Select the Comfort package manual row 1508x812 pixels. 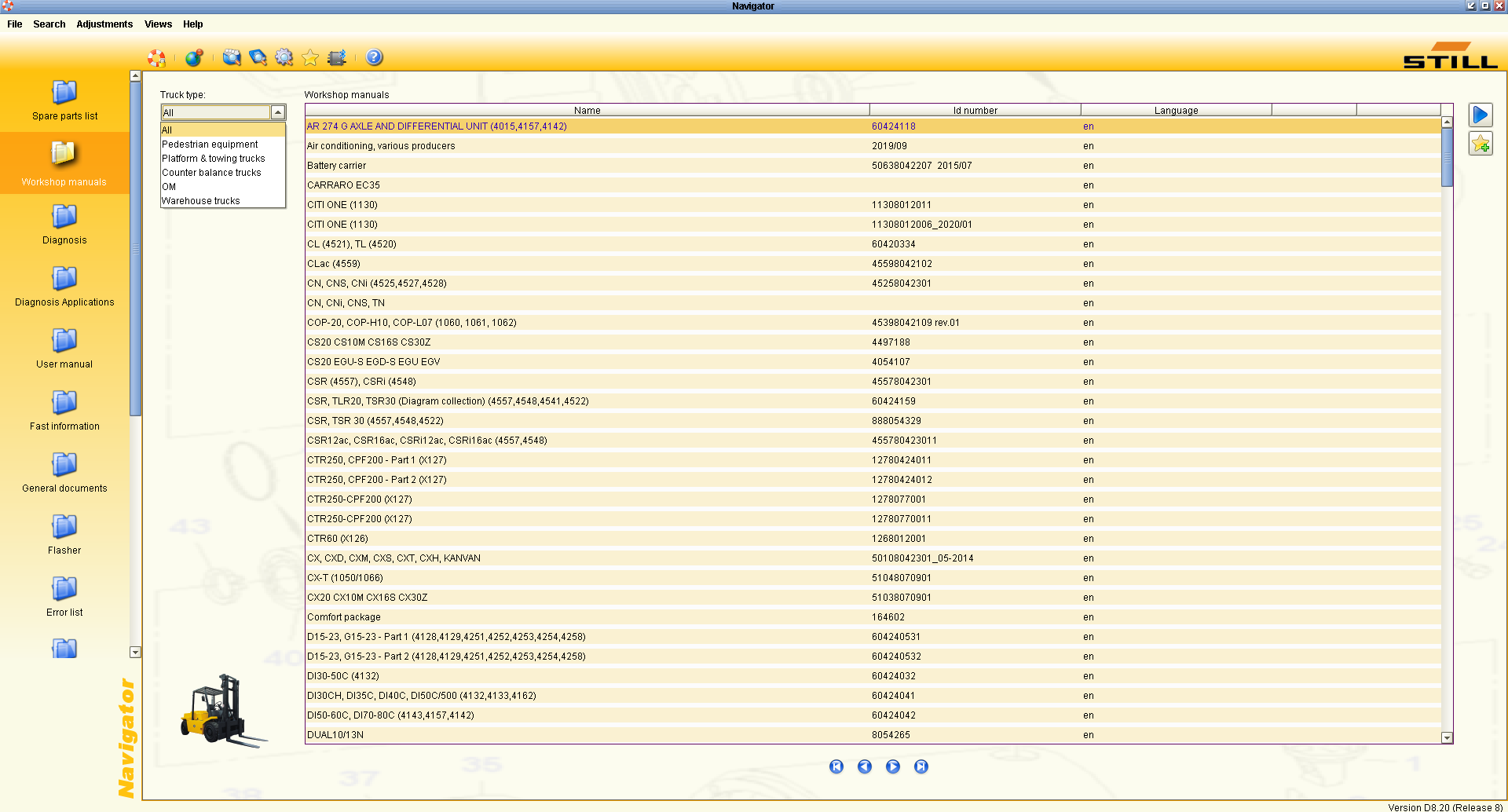[873, 617]
